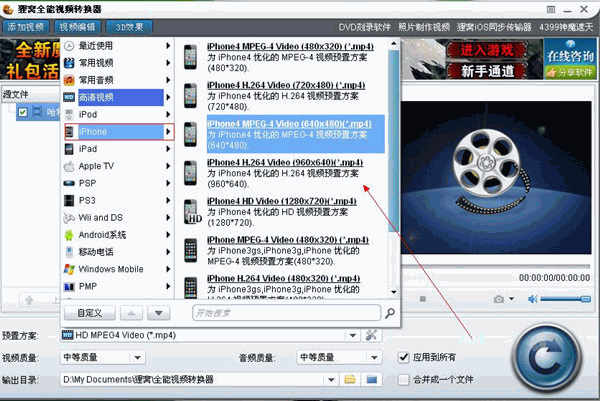This screenshot has width=600, height=401.
Task: Click the game controller icon beside Wii and DS
Action: point(69,218)
